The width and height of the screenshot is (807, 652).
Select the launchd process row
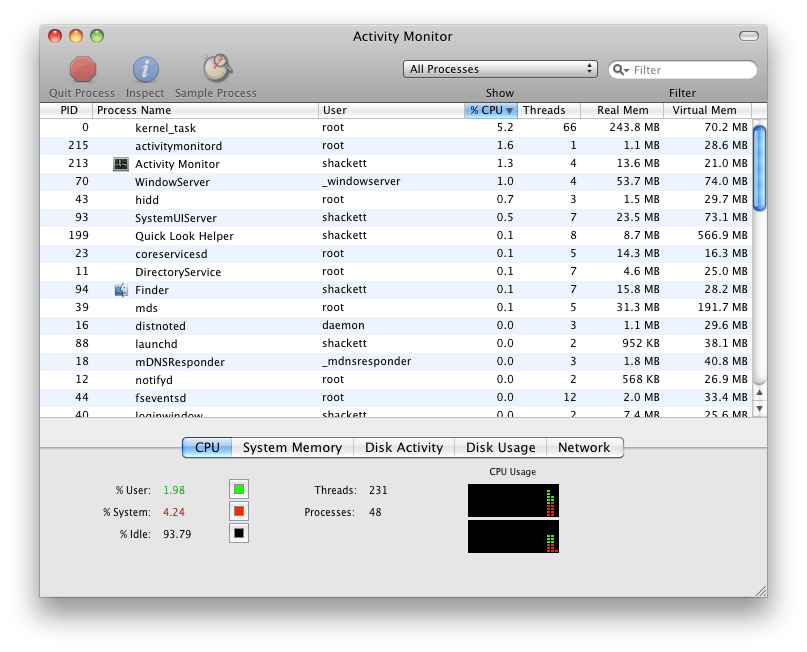coord(396,344)
